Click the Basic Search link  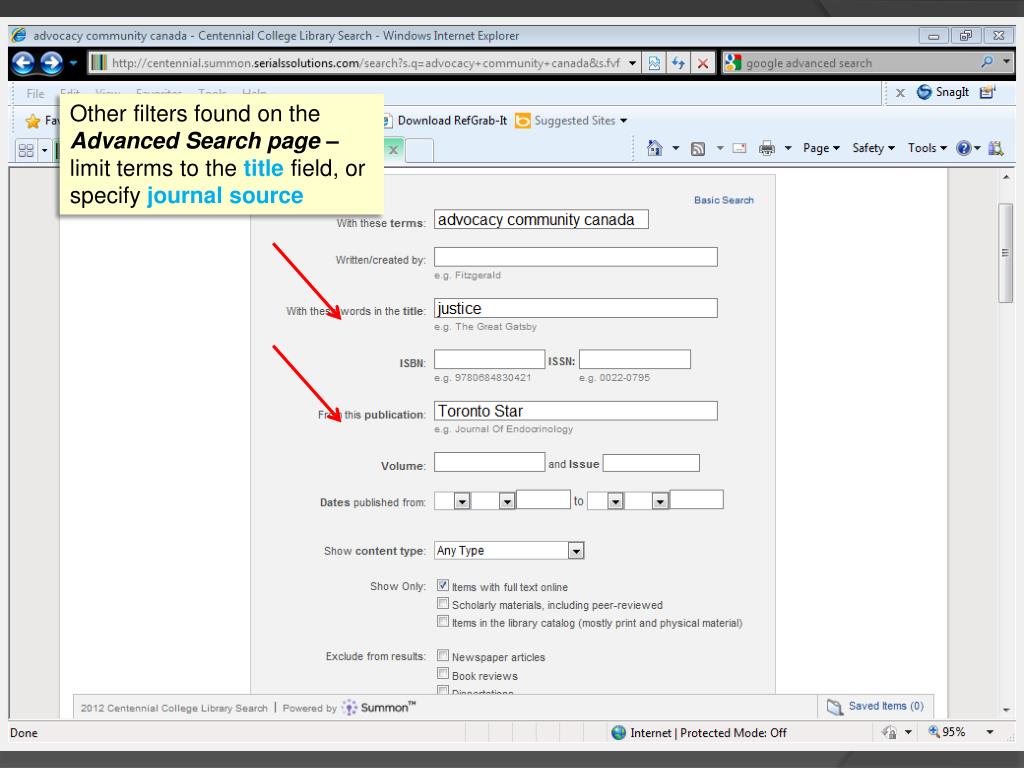pos(724,200)
